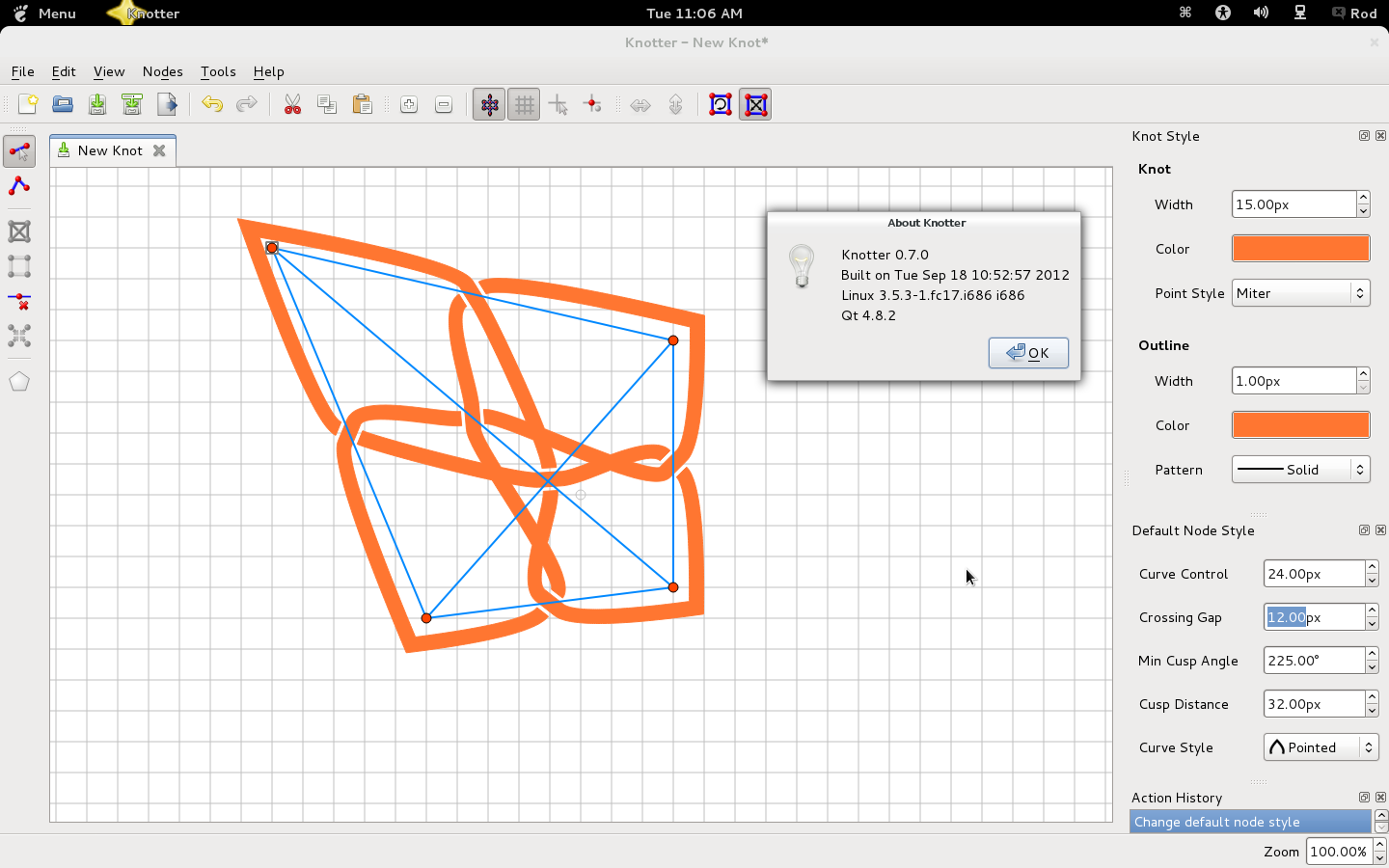The height and width of the screenshot is (868, 1389).
Task: Zoom in with plus toolbar icon
Action: tap(409, 104)
